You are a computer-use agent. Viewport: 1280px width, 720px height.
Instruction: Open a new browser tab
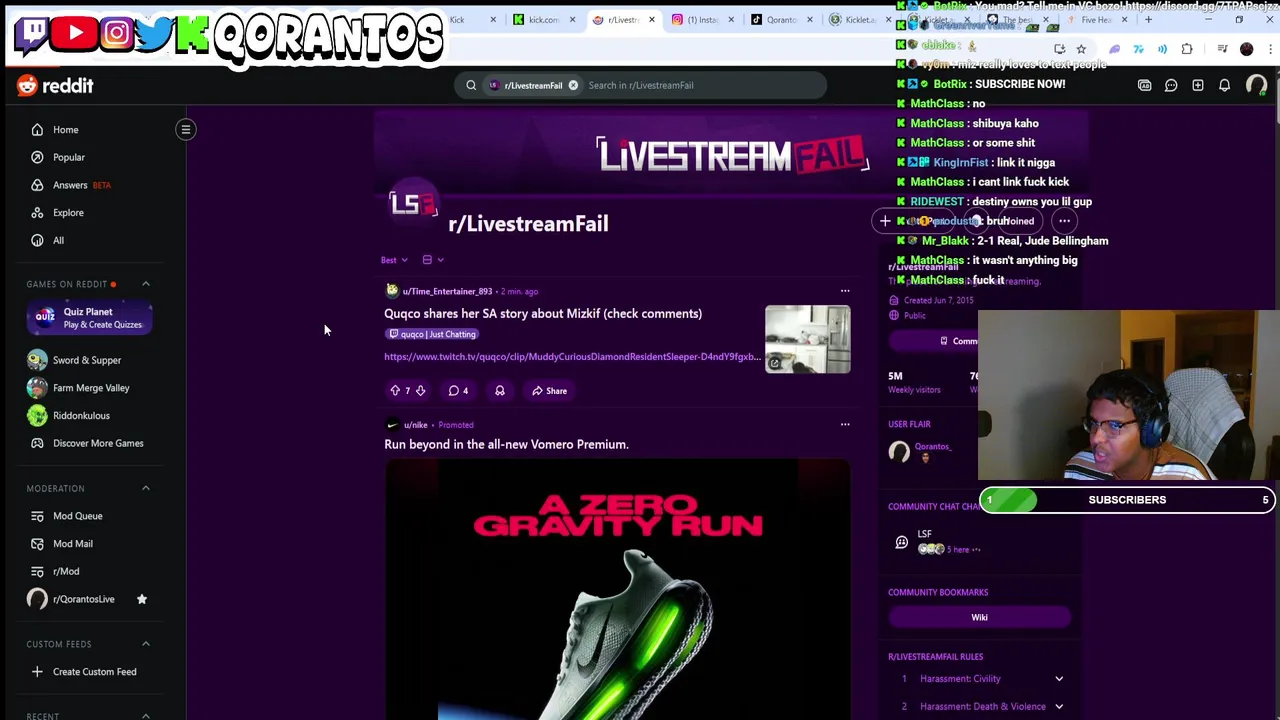click(1148, 20)
